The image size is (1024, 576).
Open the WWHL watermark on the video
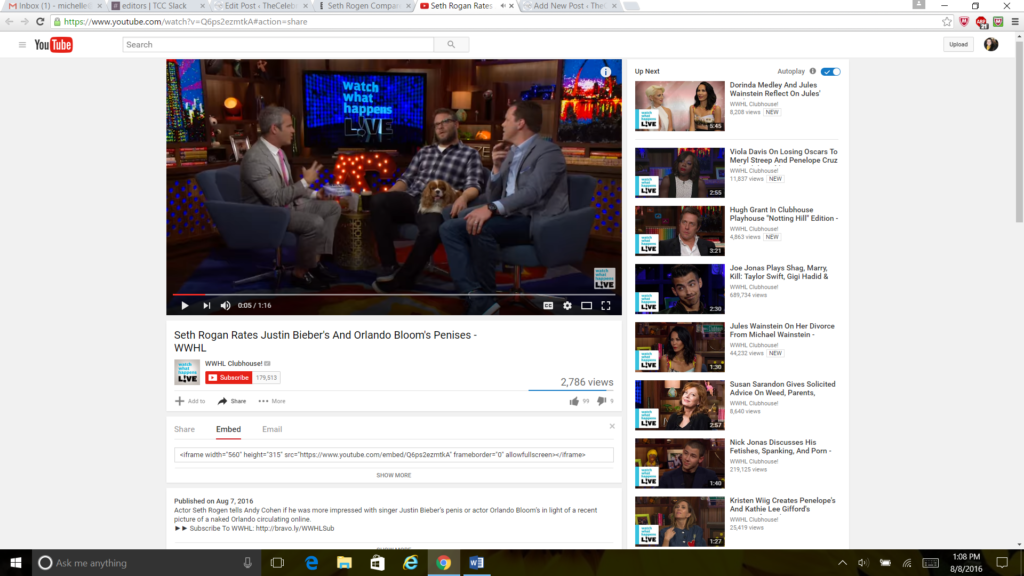click(x=604, y=278)
